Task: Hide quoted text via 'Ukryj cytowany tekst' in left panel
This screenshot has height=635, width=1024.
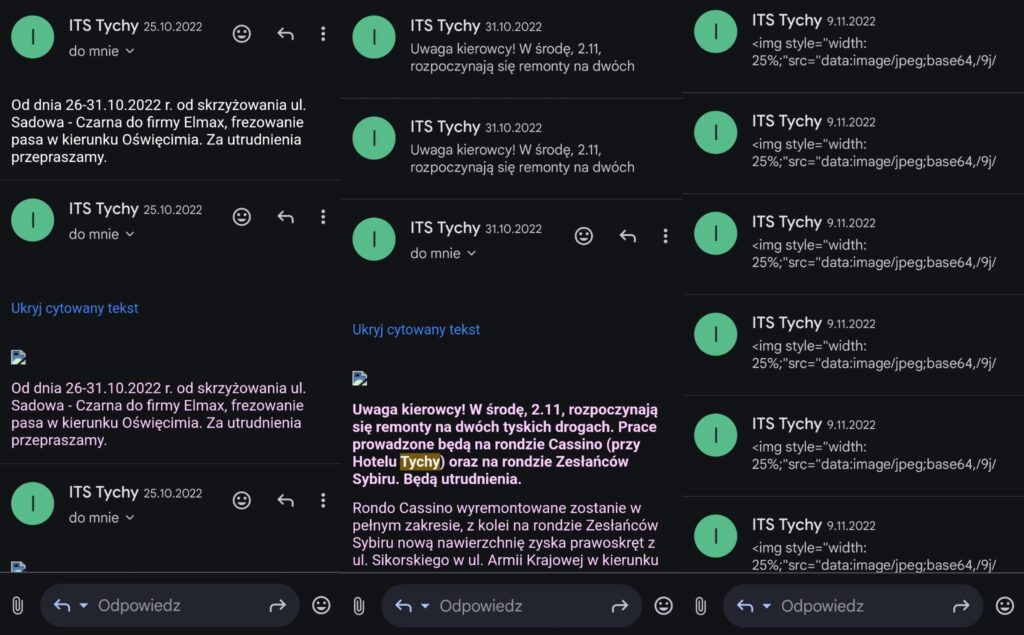Action: click(74, 308)
